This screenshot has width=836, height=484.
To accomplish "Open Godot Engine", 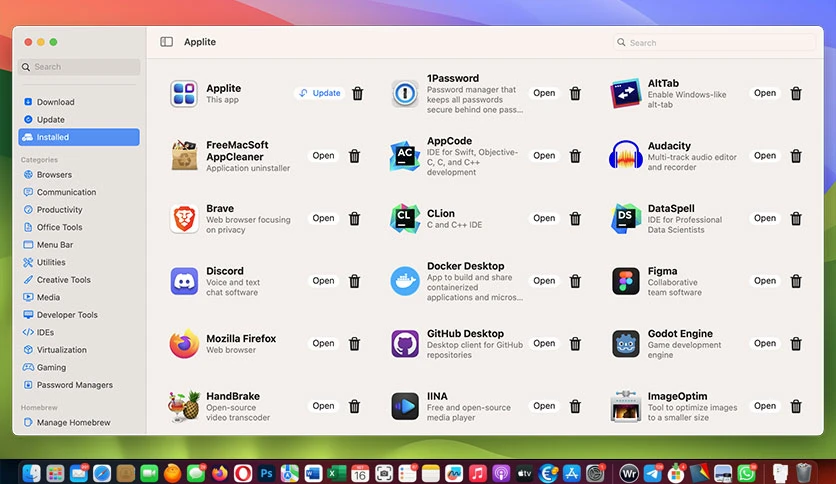I will pyautogui.click(x=765, y=343).
